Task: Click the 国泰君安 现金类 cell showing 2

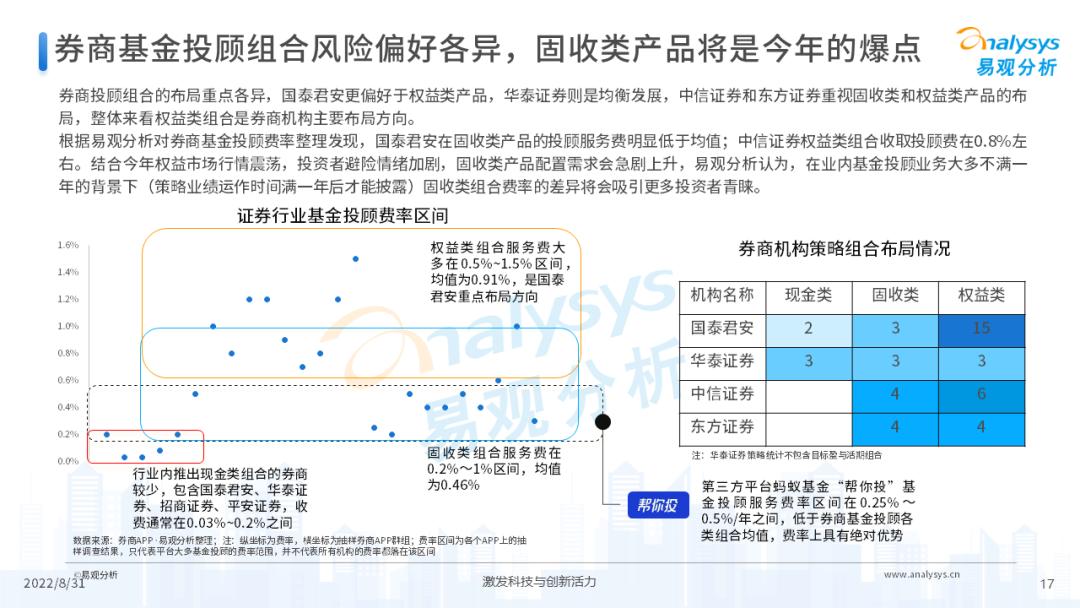Action: [809, 329]
